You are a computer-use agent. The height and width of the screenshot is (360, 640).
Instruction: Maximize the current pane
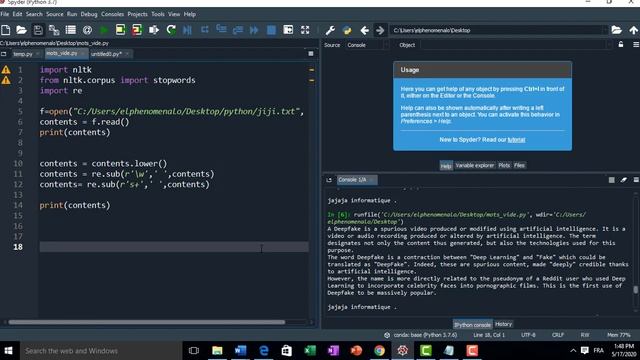288,30
